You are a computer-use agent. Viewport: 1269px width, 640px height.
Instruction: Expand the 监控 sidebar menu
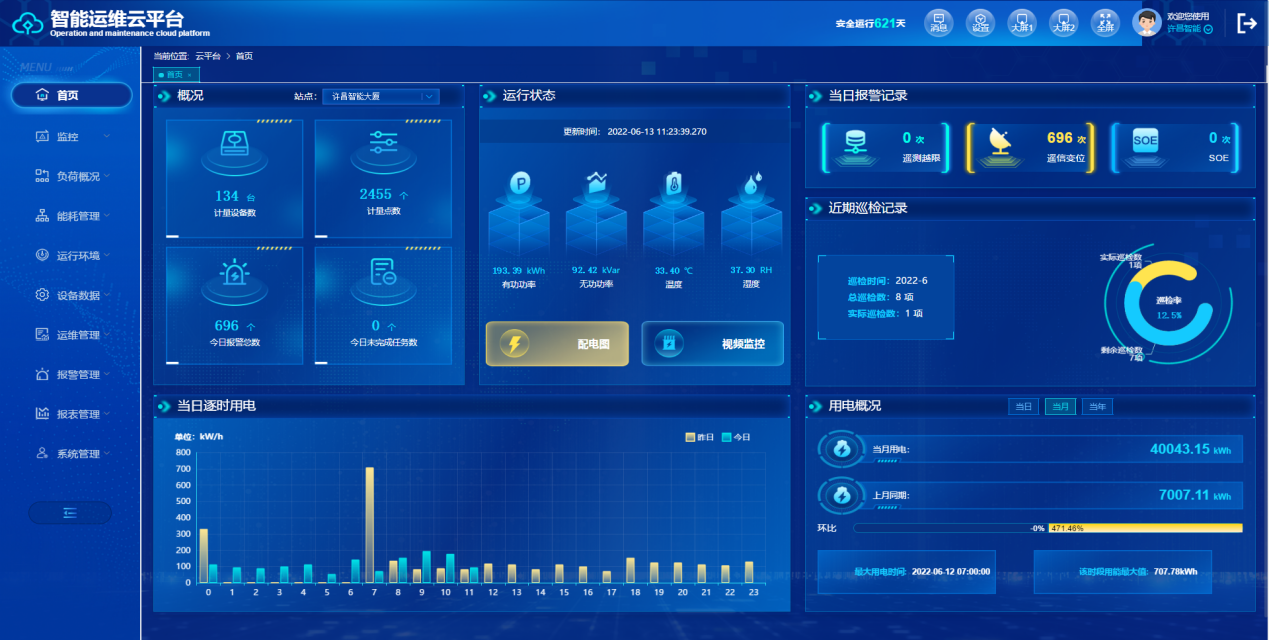[71, 137]
